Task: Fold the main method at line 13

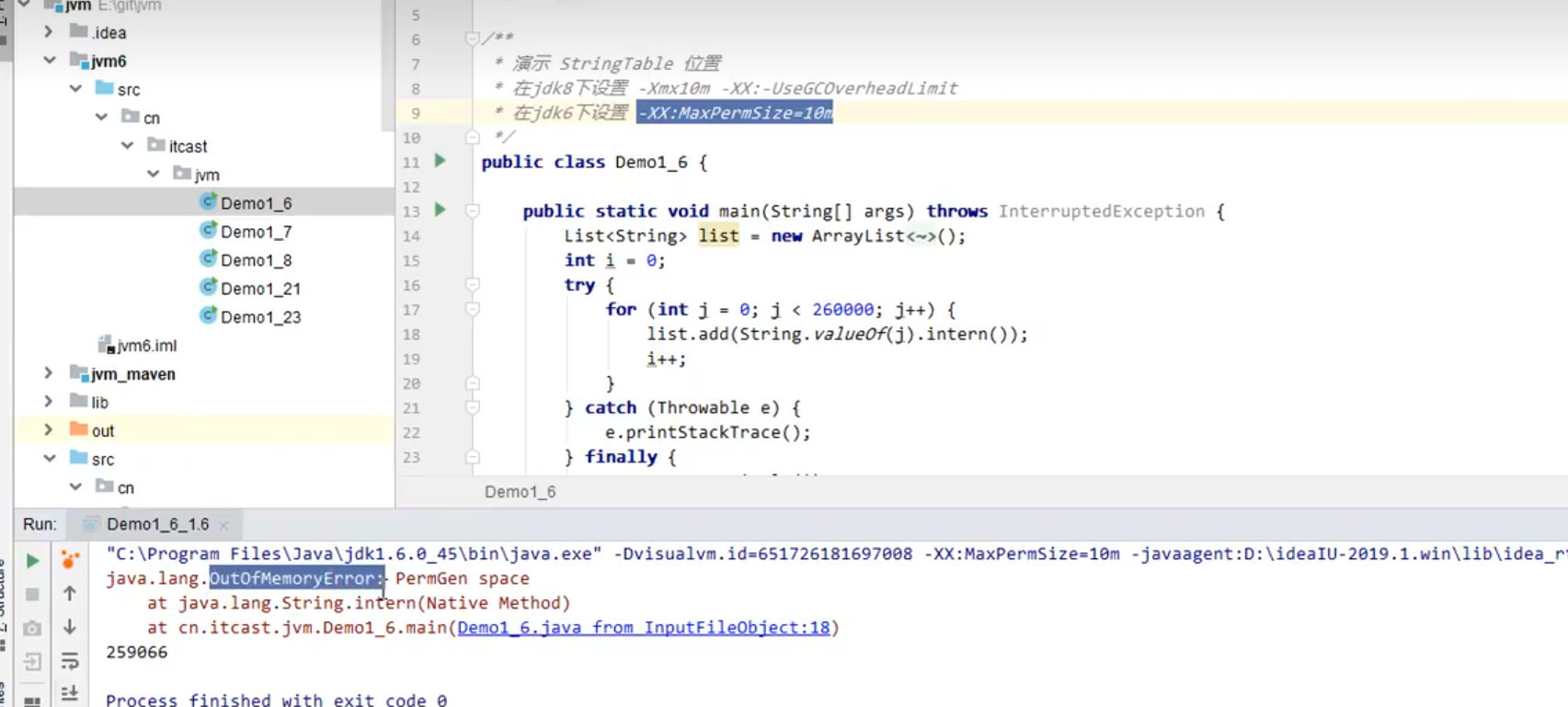Action: click(x=472, y=211)
